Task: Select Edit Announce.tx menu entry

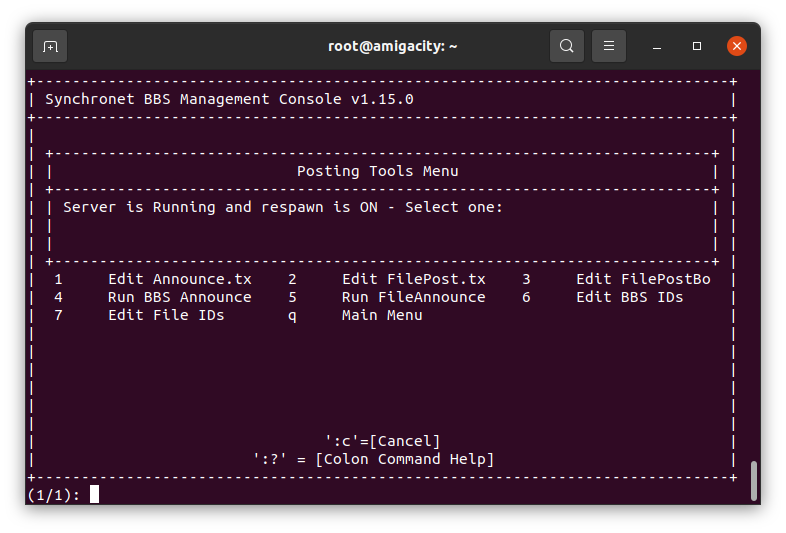Action: (x=179, y=279)
